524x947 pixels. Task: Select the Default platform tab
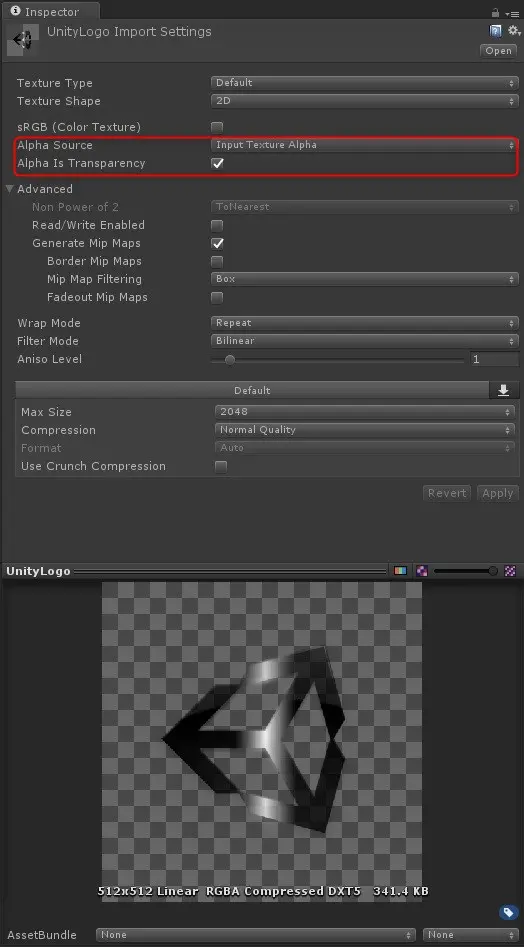[x=252, y=391]
